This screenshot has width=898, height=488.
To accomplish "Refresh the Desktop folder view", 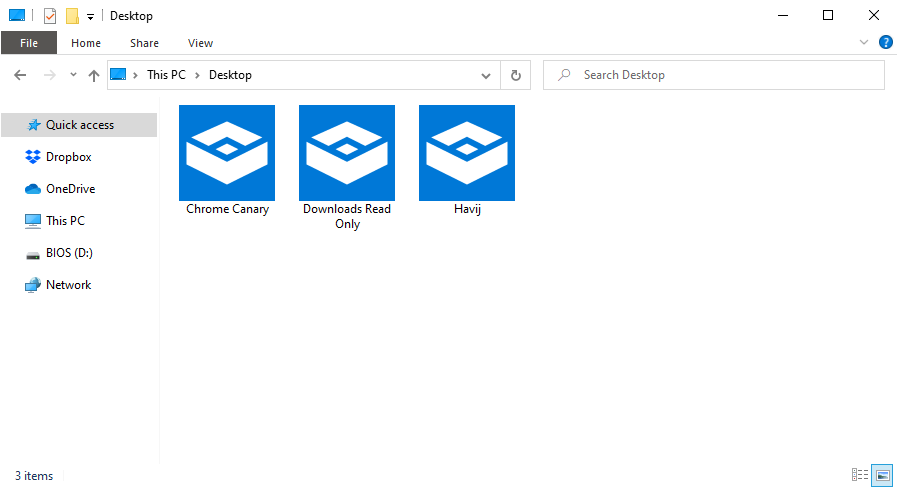I will point(515,75).
